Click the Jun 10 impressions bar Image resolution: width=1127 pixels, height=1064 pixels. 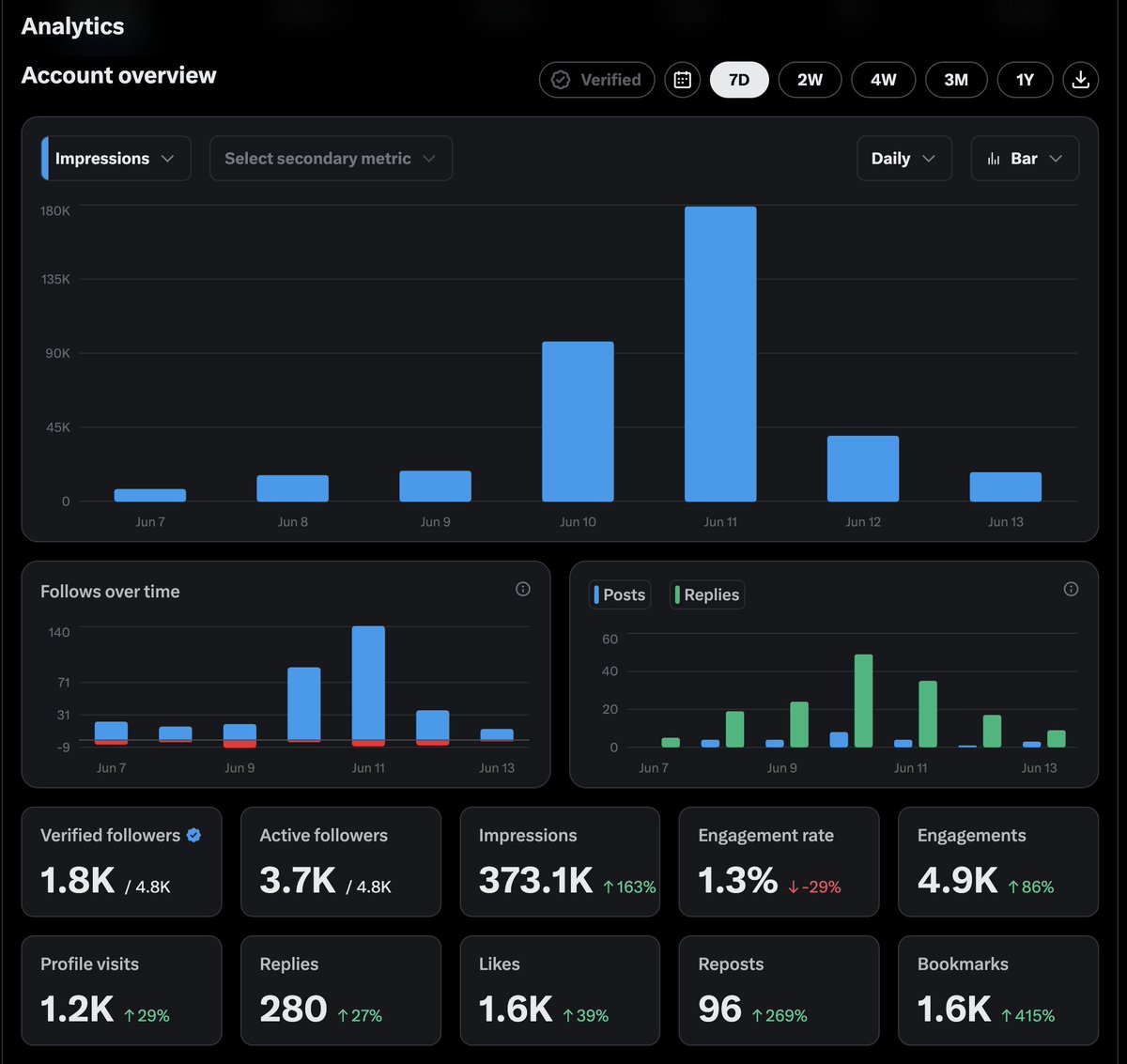tap(578, 422)
